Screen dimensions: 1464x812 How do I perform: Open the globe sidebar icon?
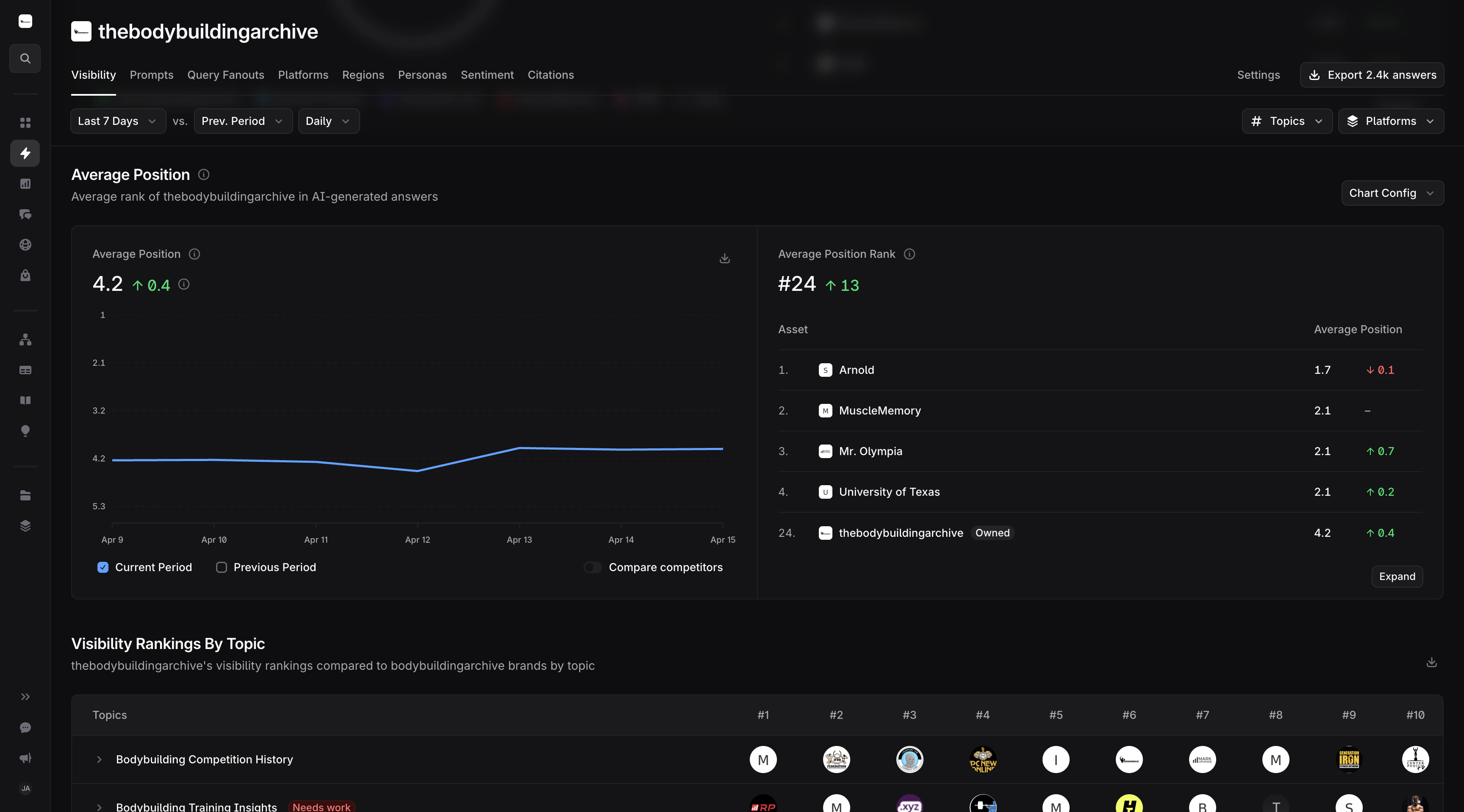[x=25, y=245]
